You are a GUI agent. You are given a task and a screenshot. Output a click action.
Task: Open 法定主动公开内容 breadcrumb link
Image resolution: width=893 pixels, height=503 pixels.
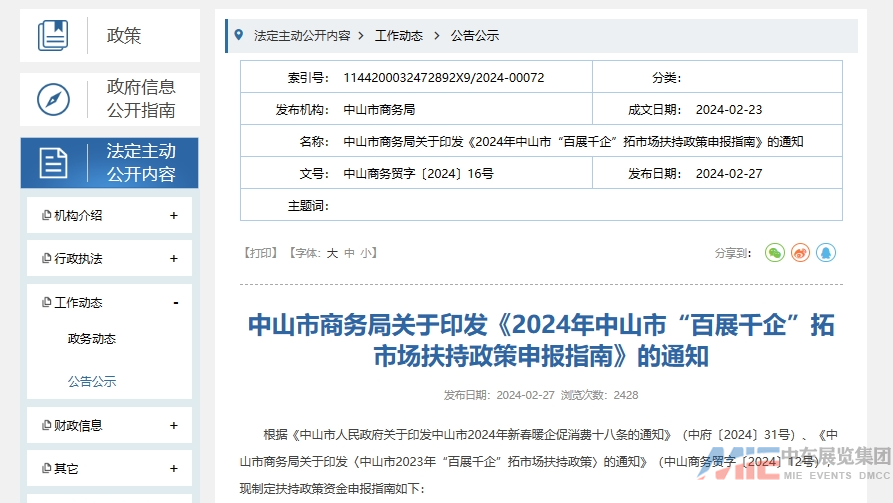(x=302, y=35)
